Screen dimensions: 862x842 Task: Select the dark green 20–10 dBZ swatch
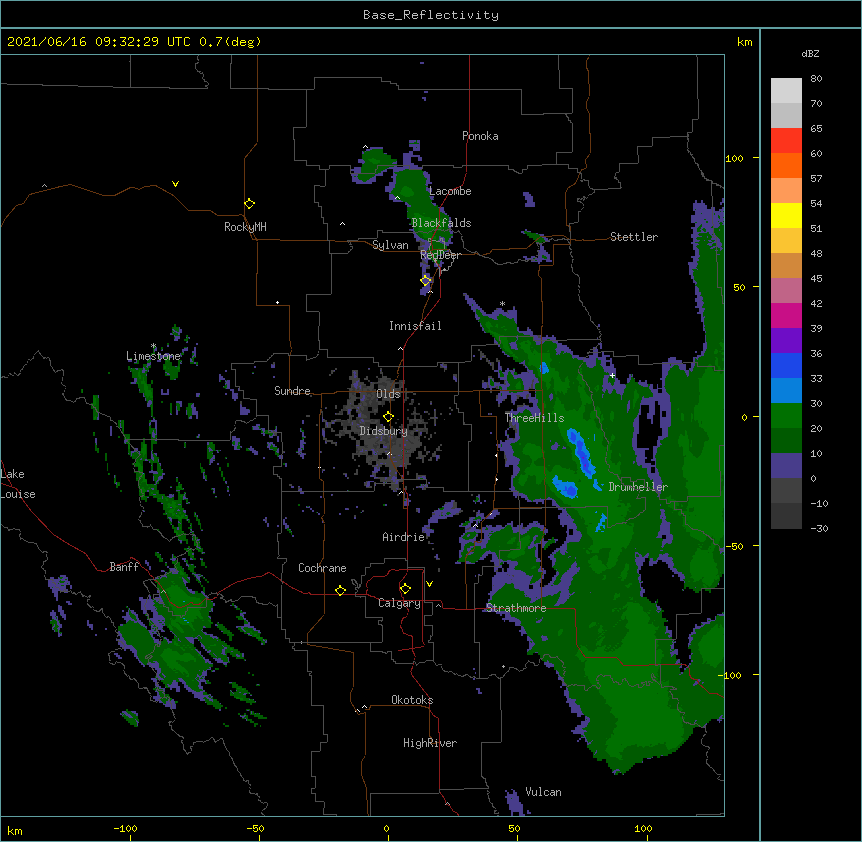click(x=786, y=441)
